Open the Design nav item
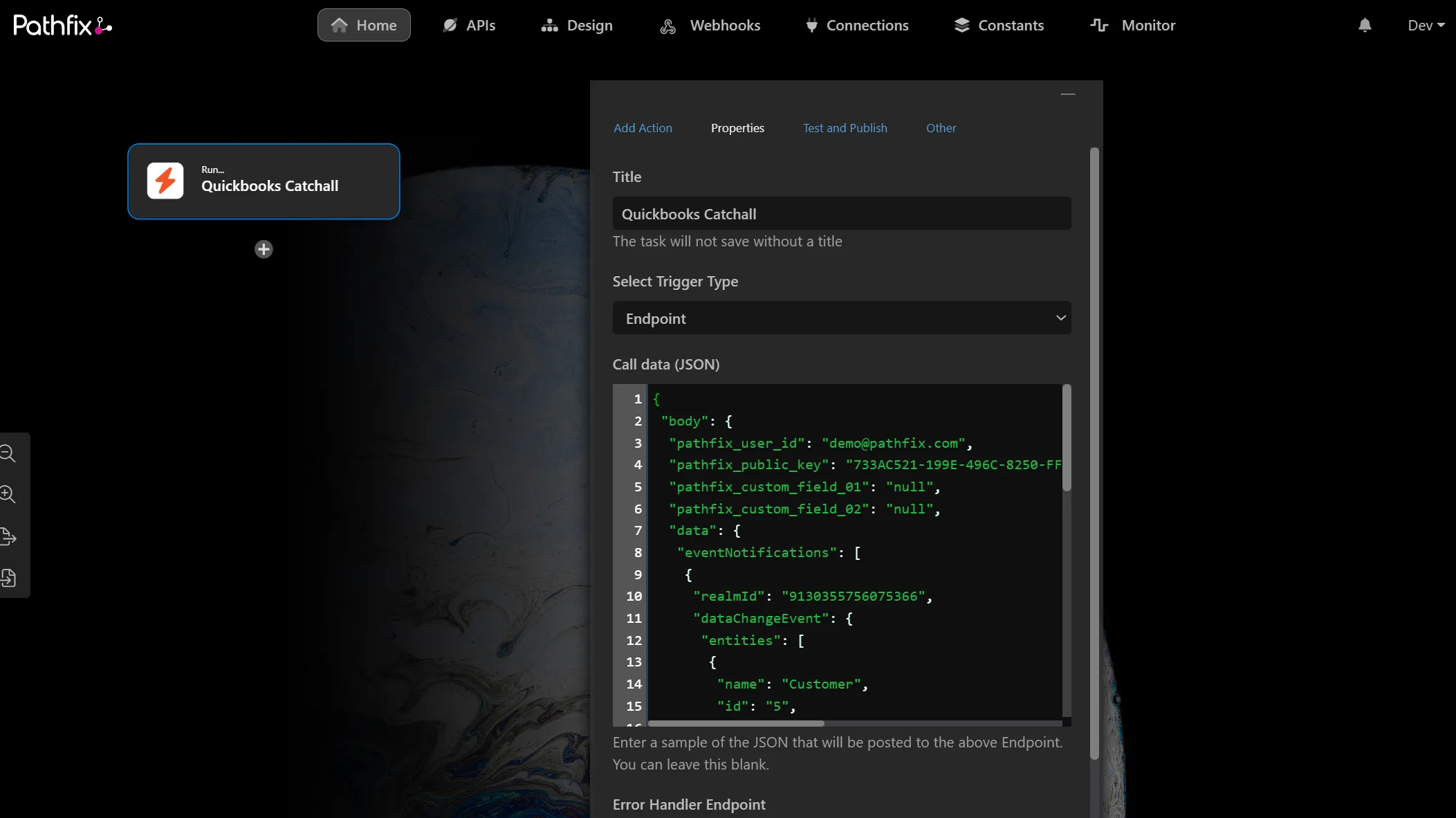The height and width of the screenshot is (818, 1456). 577,25
